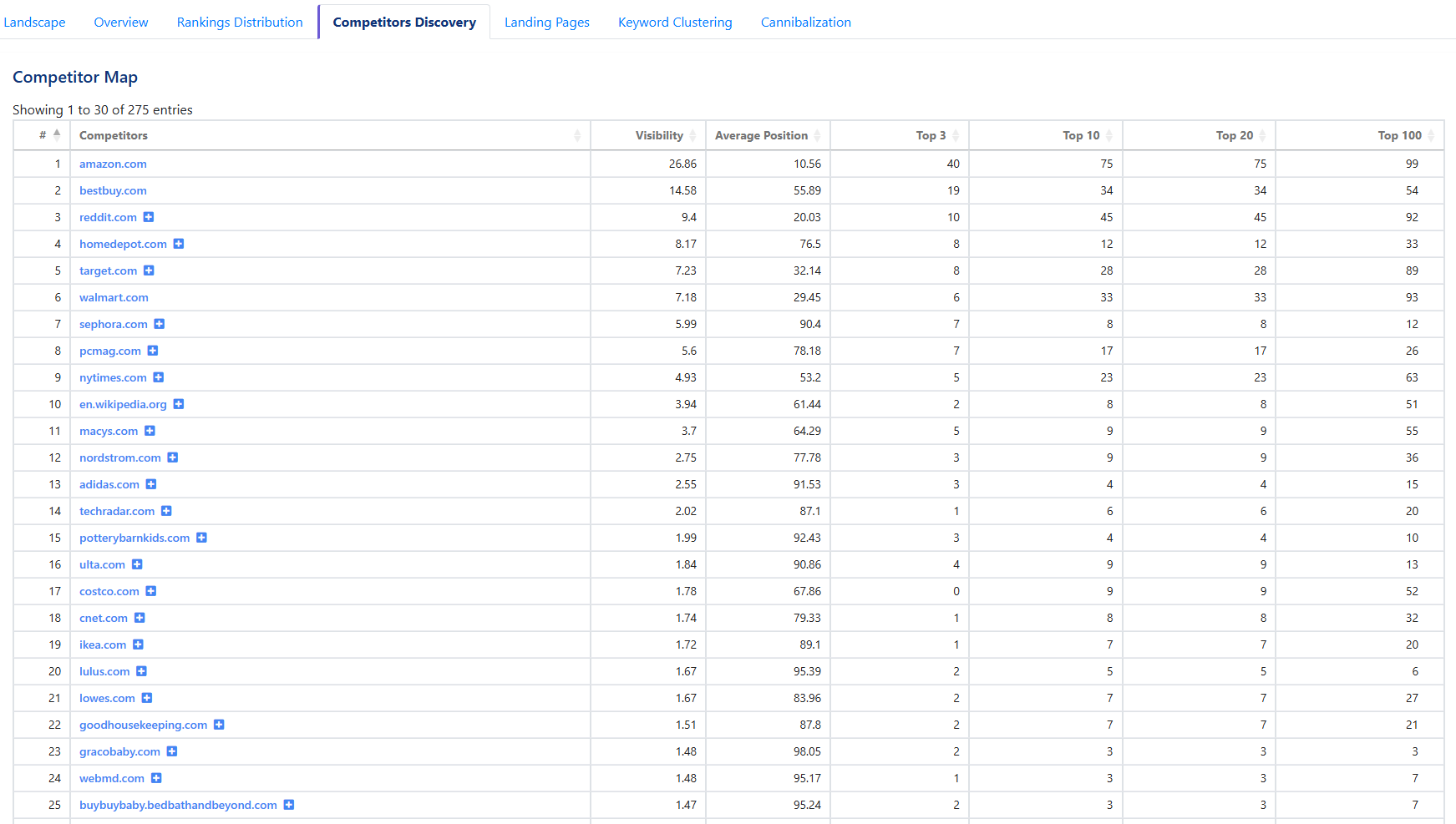The width and height of the screenshot is (1456, 824).
Task: Switch to the Keyword Clustering tab
Action: coord(675,23)
